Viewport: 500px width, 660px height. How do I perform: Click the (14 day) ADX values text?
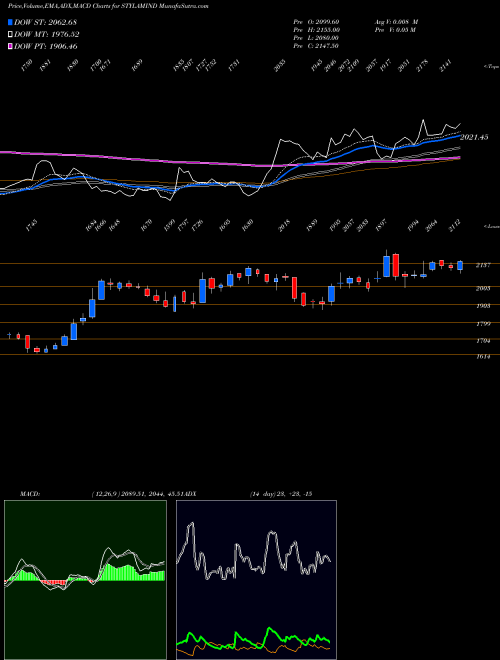[281, 494]
